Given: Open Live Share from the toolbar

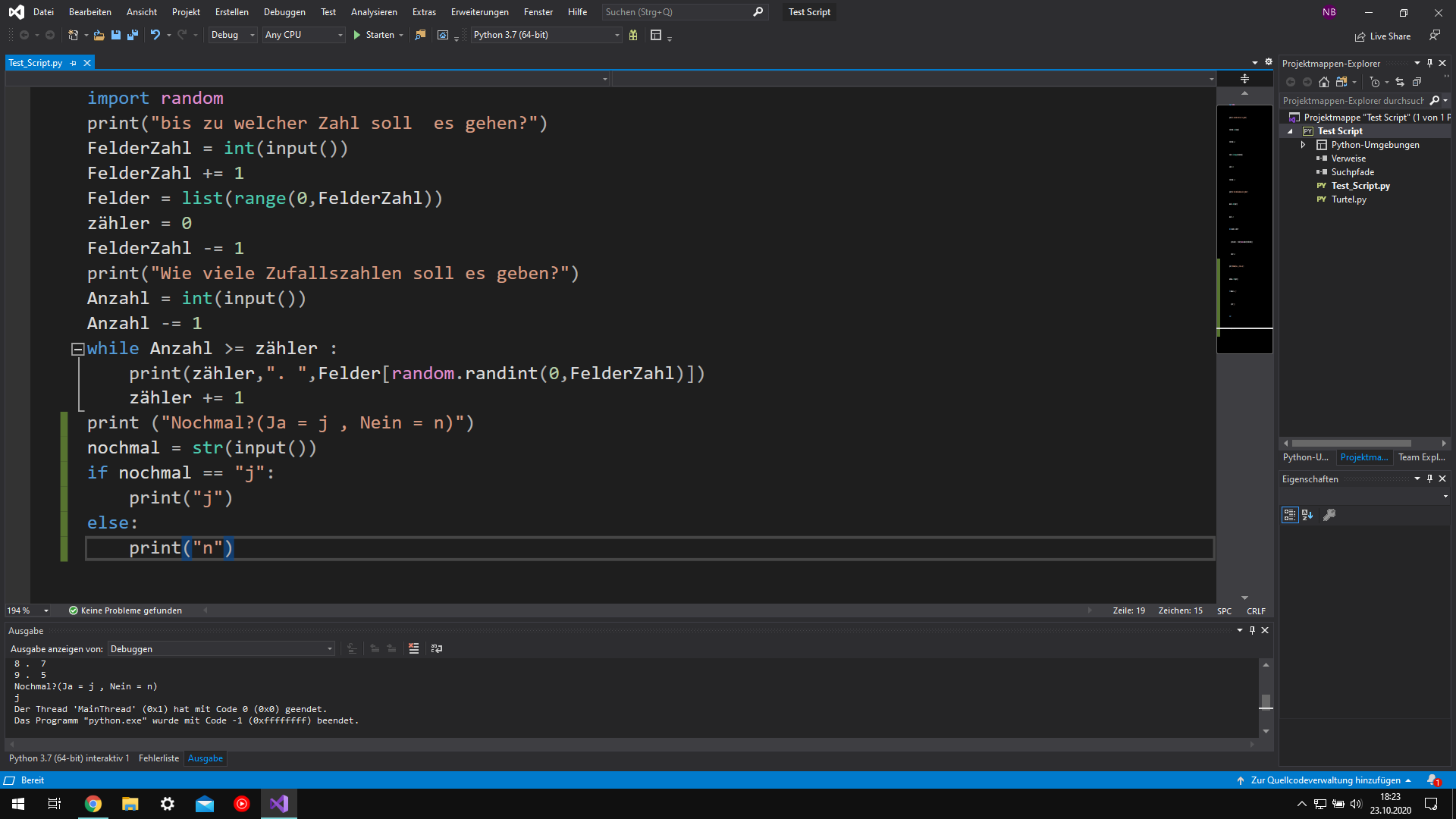Looking at the screenshot, I should click(x=1382, y=36).
